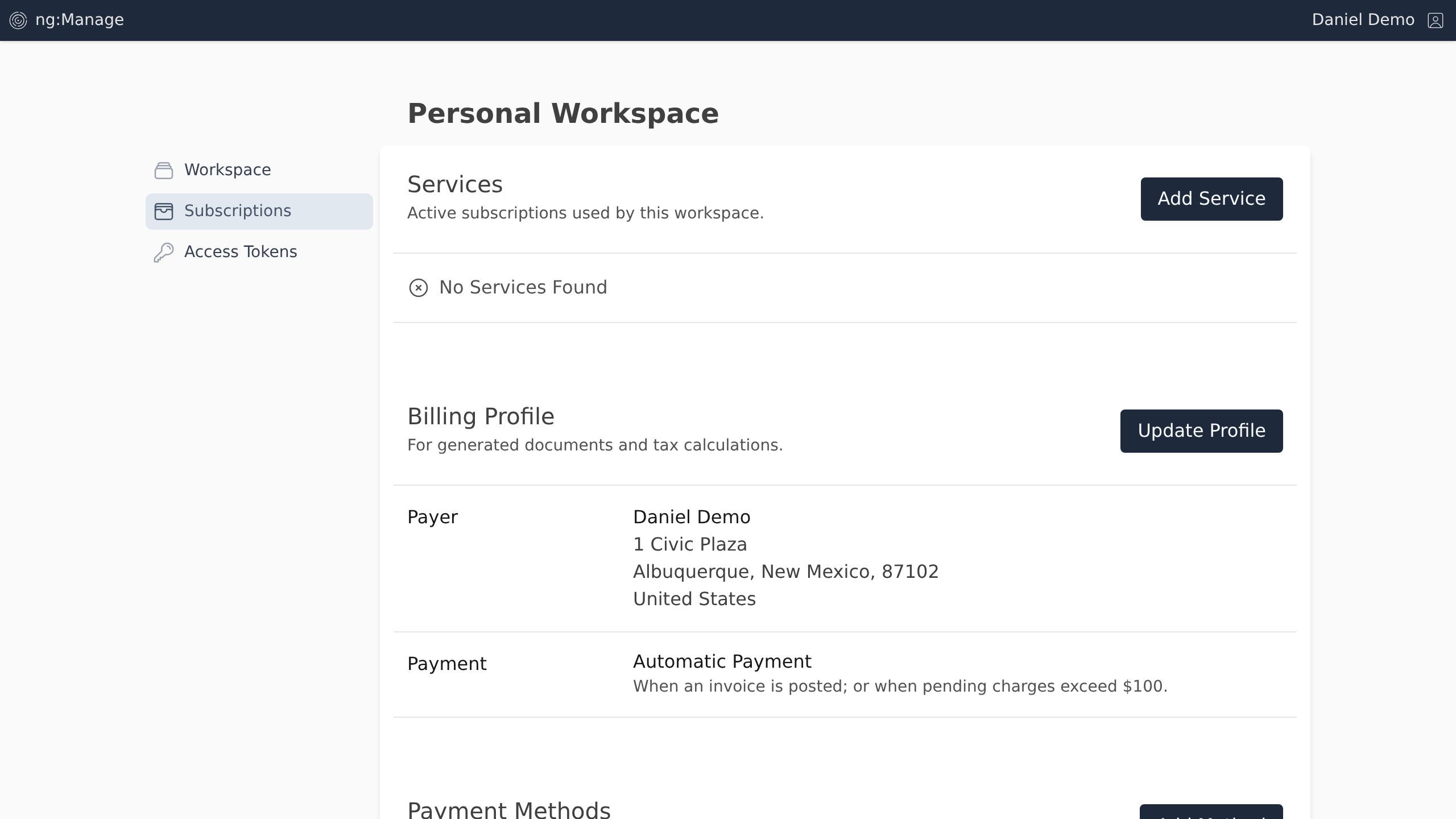1456x819 pixels.
Task: Open the Workspace menu item
Action: point(227,170)
